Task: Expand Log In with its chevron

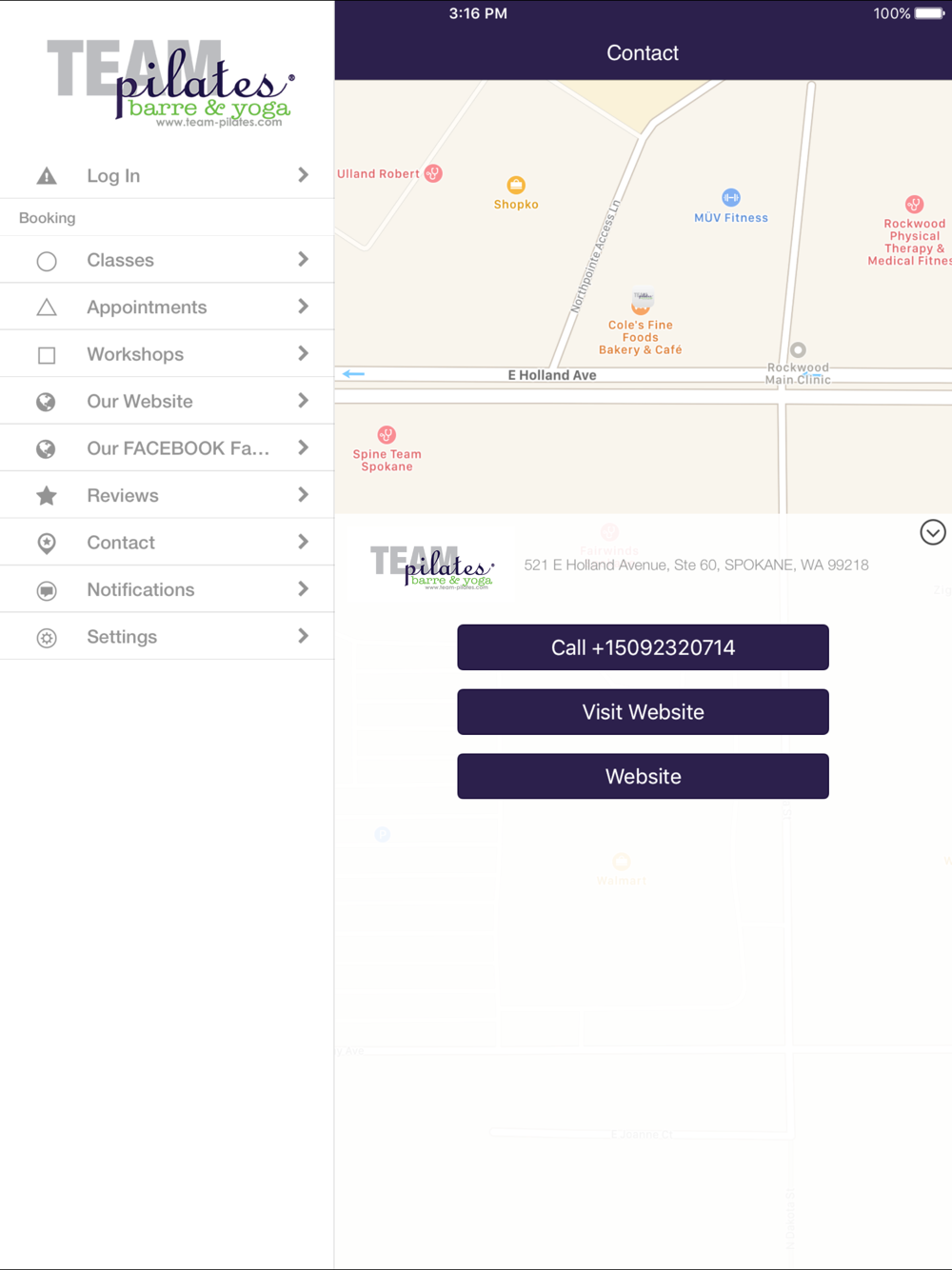Action: (x=303, y=175)
